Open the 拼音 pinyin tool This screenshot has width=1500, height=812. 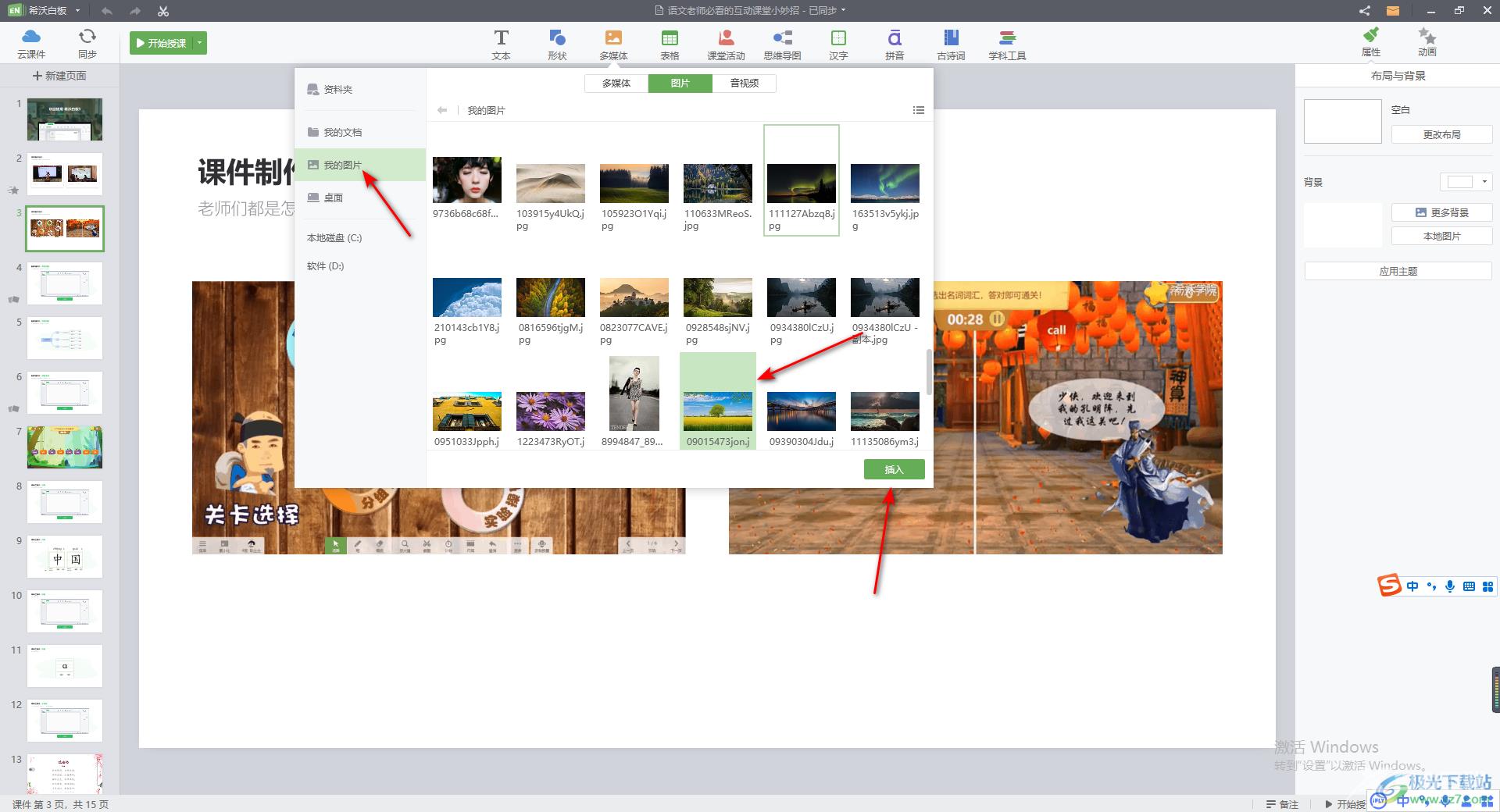[x=895, y=45]
